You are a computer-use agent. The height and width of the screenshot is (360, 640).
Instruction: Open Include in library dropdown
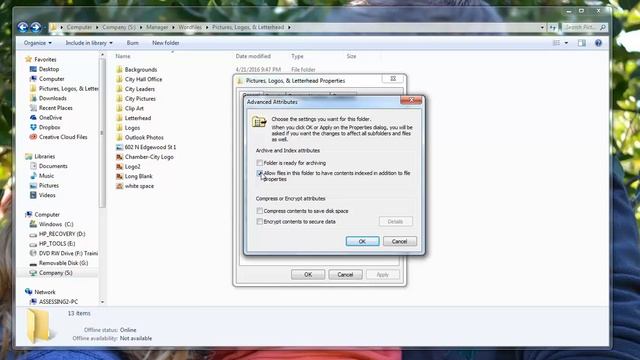click(x=89, y=43)
